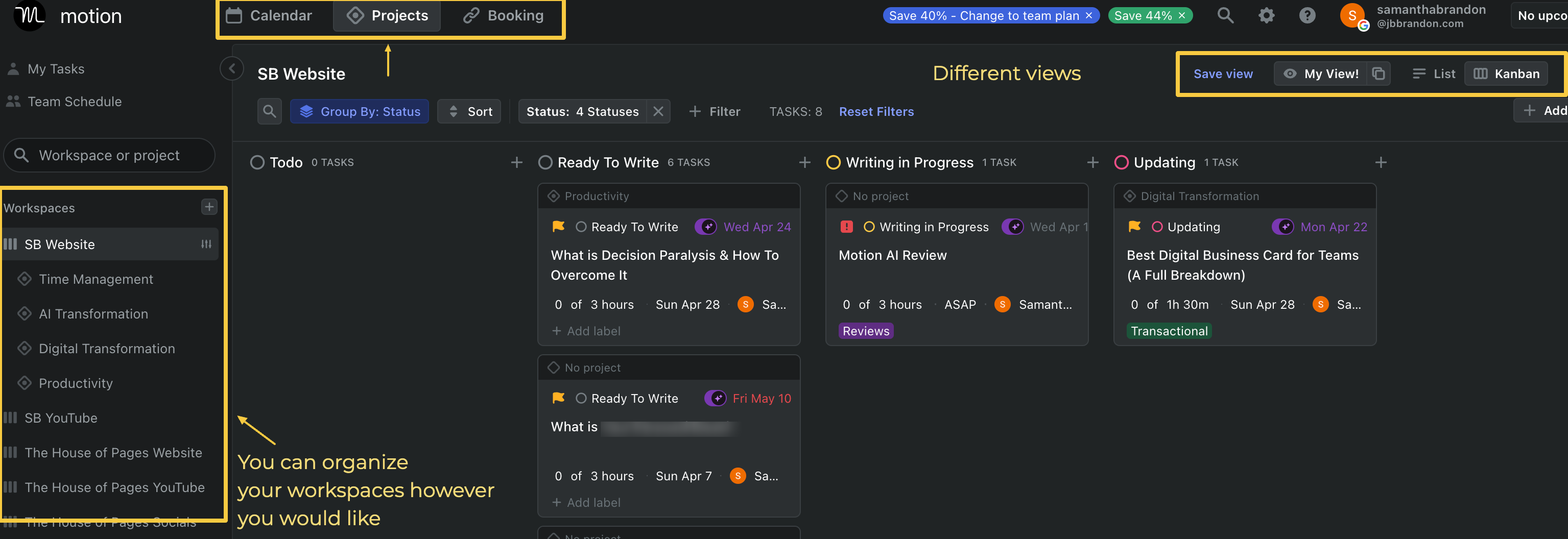Toggle auto-schedule on Decision Paralysis card
The image size is (1568, 539).
tap(705, 227)
